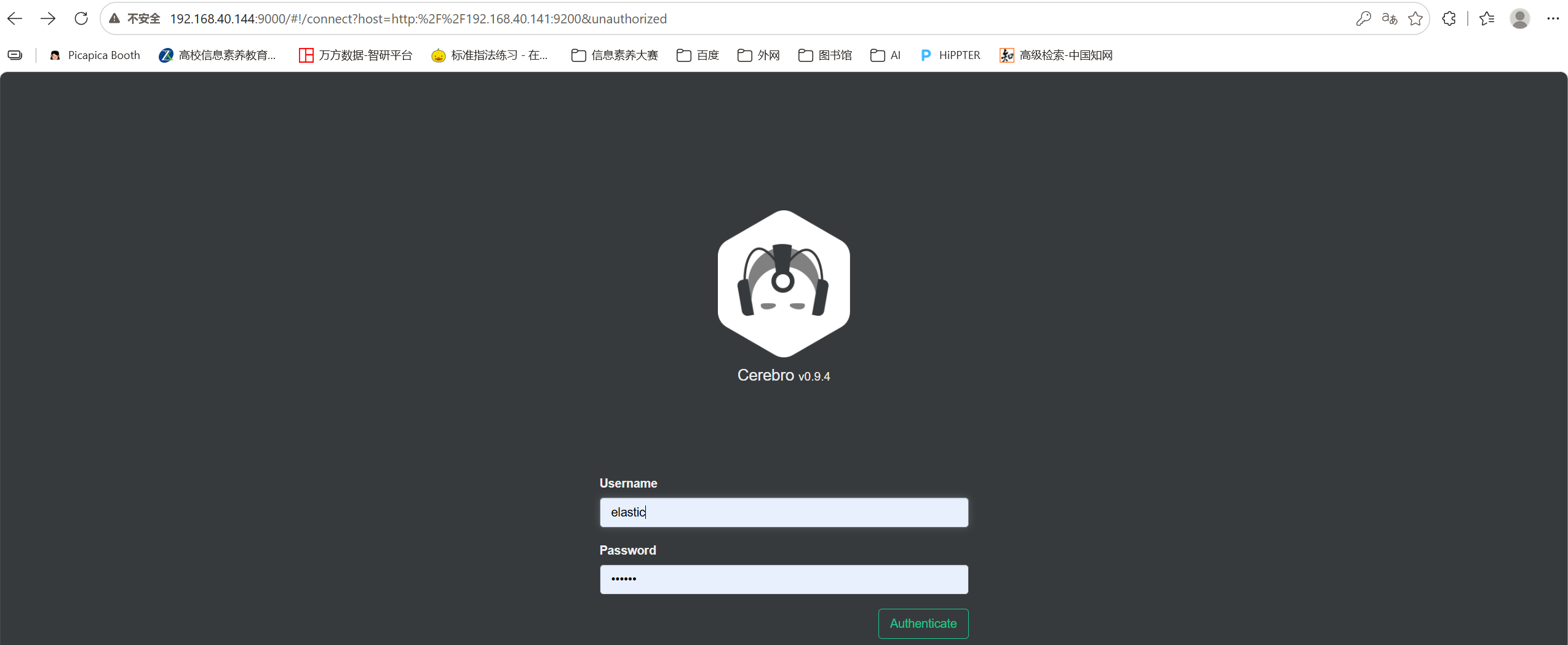Add page to favorites with star icon
Screen dimensions: 1568x645
click(1415, 18)
